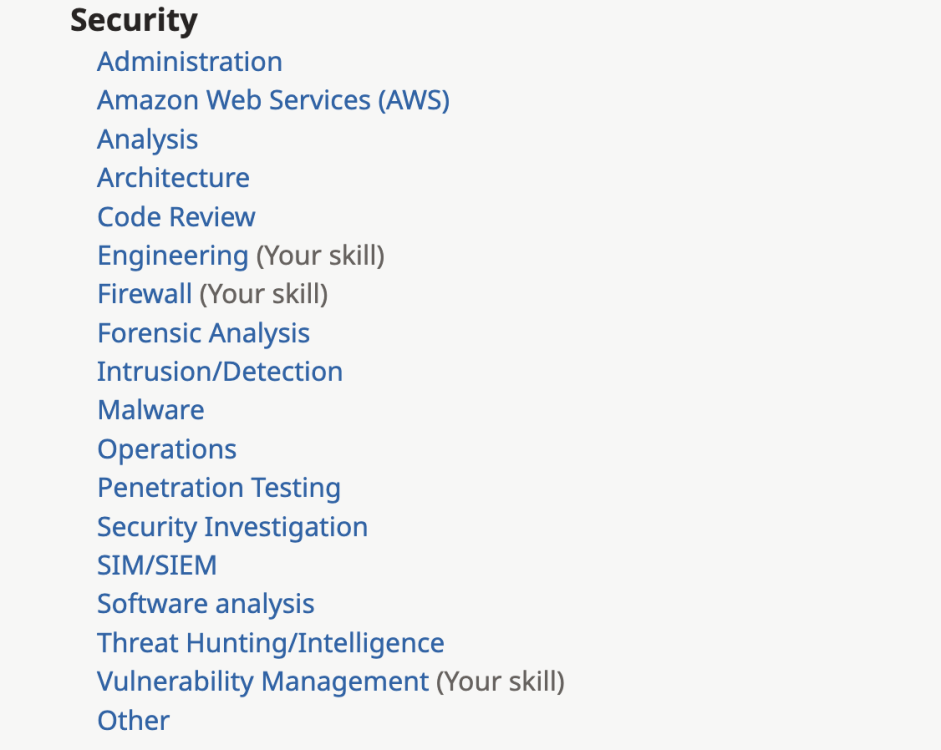Click the Vulnerability Management link

pos(262,682)
